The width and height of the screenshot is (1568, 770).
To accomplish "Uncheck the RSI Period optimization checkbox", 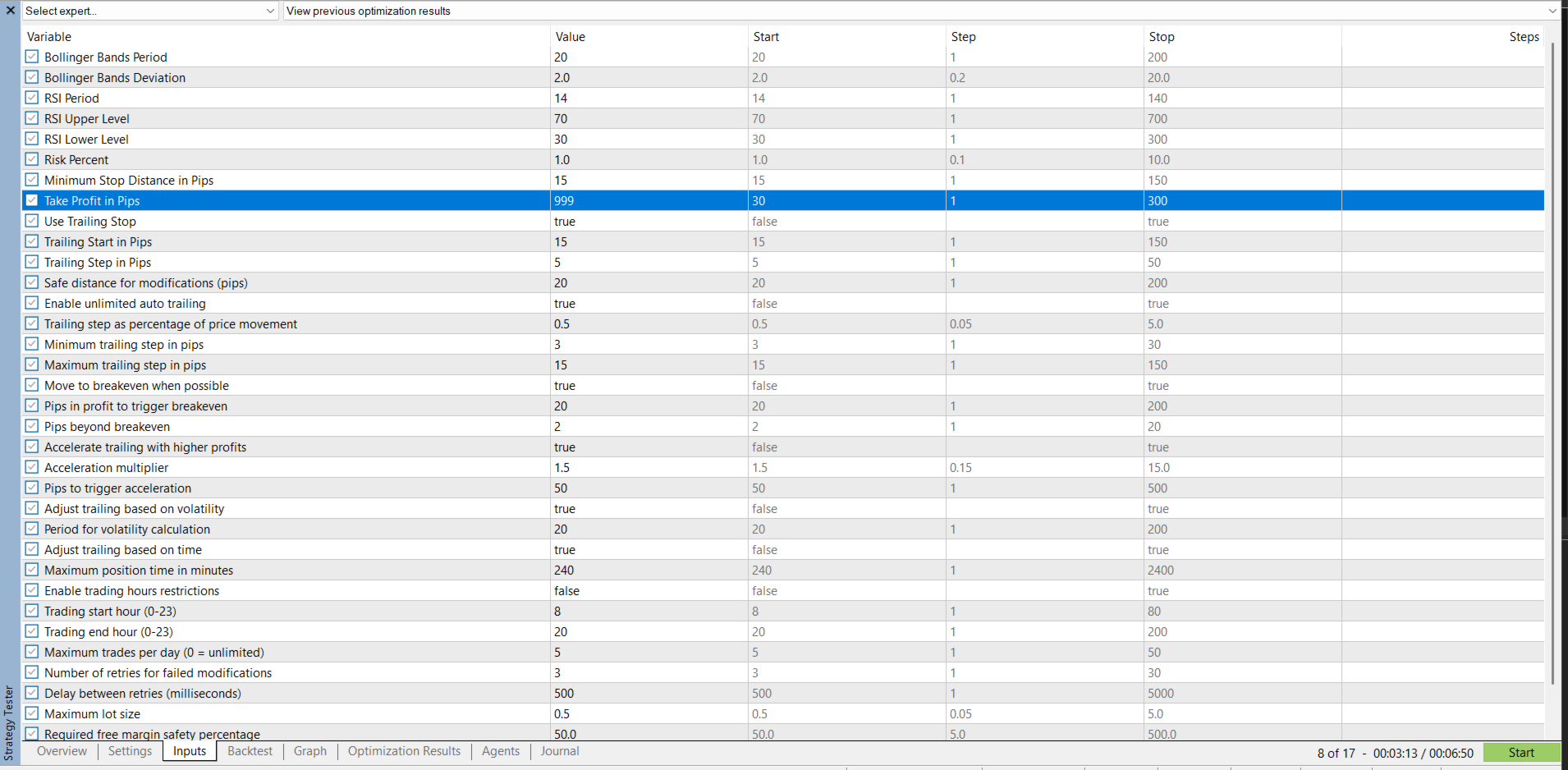I will (32, 98).
